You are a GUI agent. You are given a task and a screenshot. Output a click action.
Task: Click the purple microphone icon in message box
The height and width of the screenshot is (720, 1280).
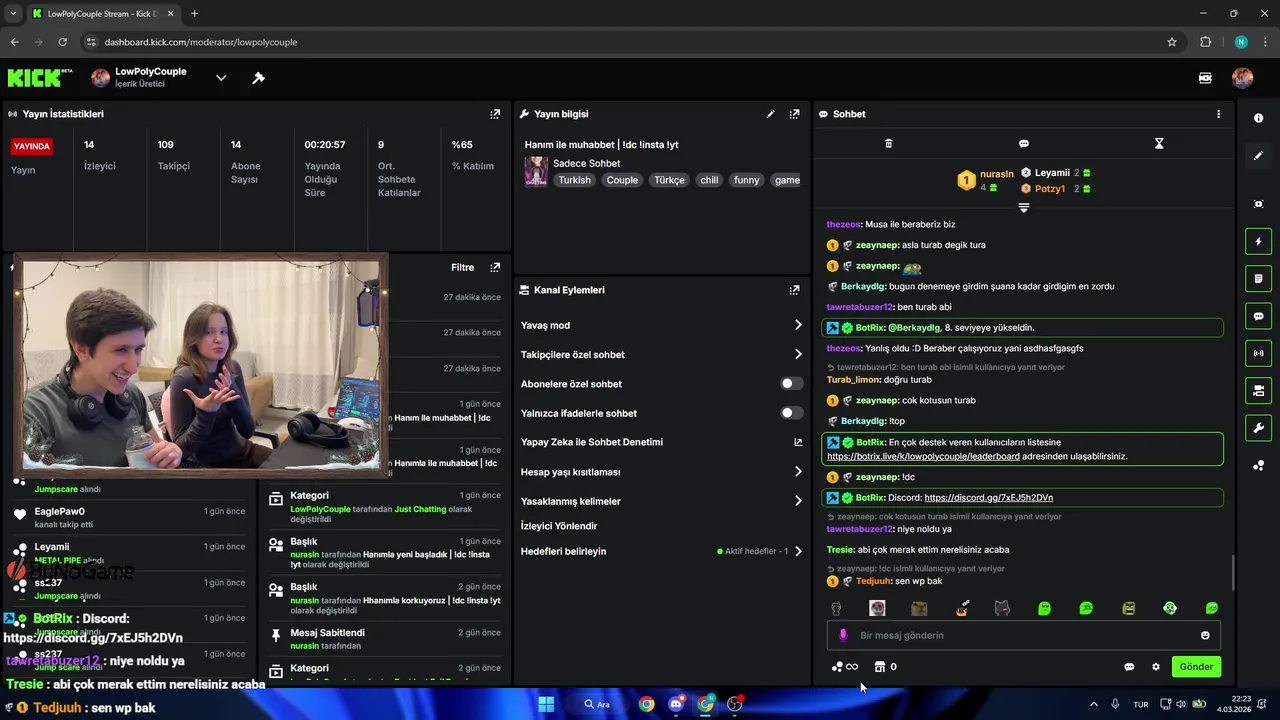pos(843,635)
